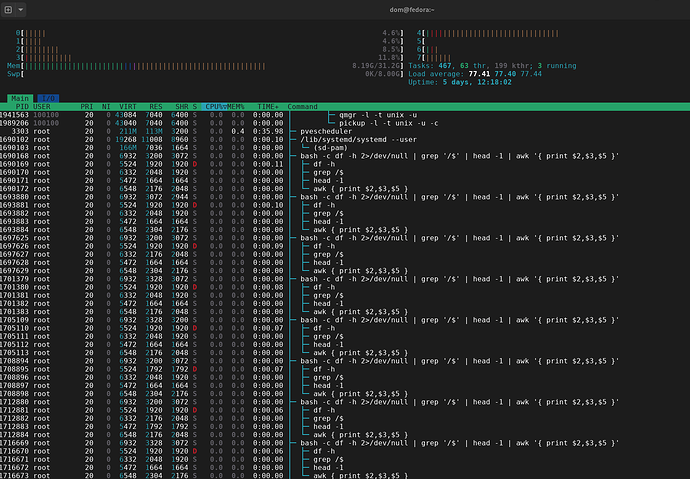Viewport: 690px width, 479px height.
Task: Sort by the PRI column header
Action: [x=87, y=107]
